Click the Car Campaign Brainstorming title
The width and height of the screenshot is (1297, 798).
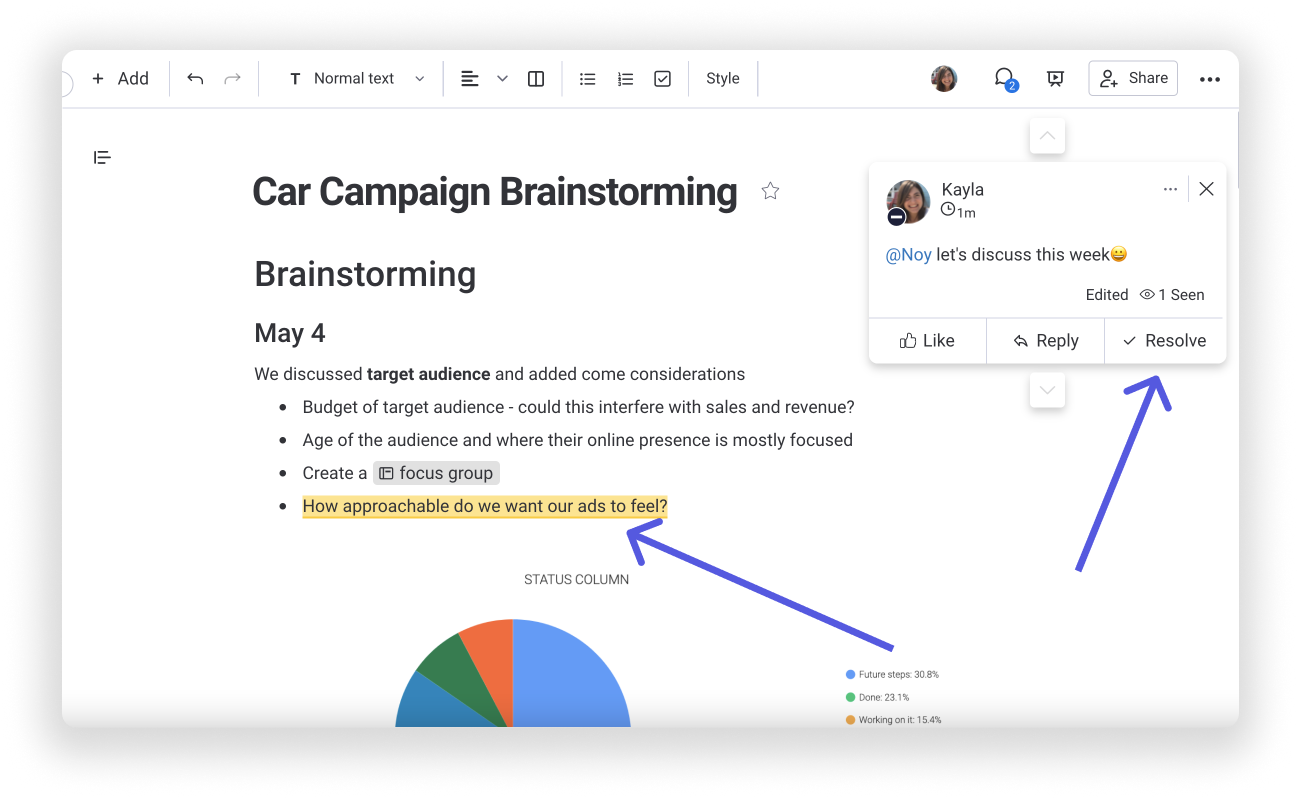(x=495, y=191)
